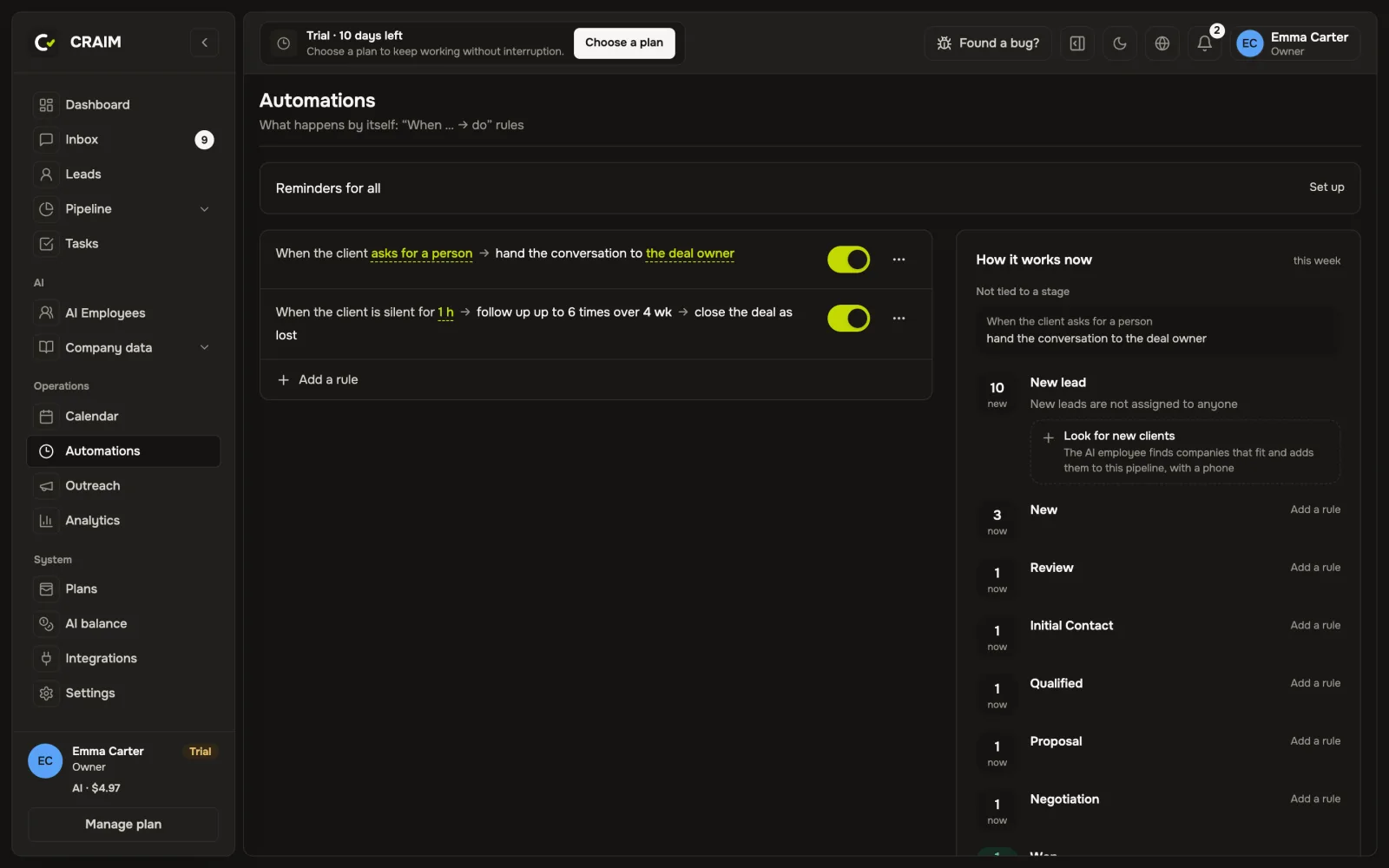Disable the asks-for-a-person rule toggle
This screenshot has height=868, width=1389.
coord(848,260)
